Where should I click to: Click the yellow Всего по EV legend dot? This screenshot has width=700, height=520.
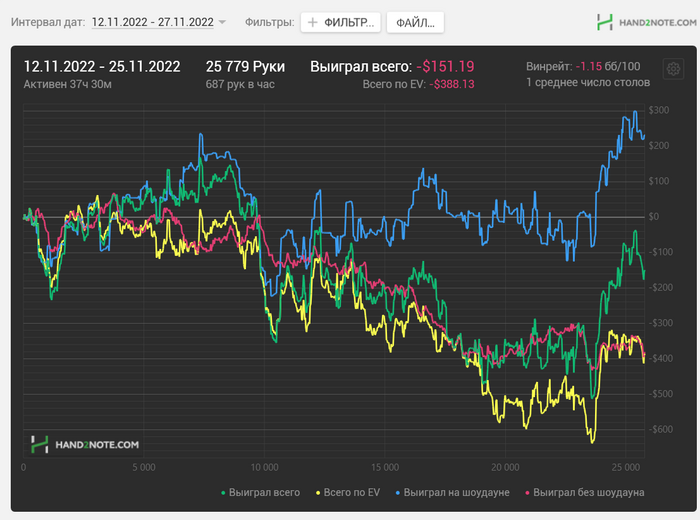(x=318, y=493)
